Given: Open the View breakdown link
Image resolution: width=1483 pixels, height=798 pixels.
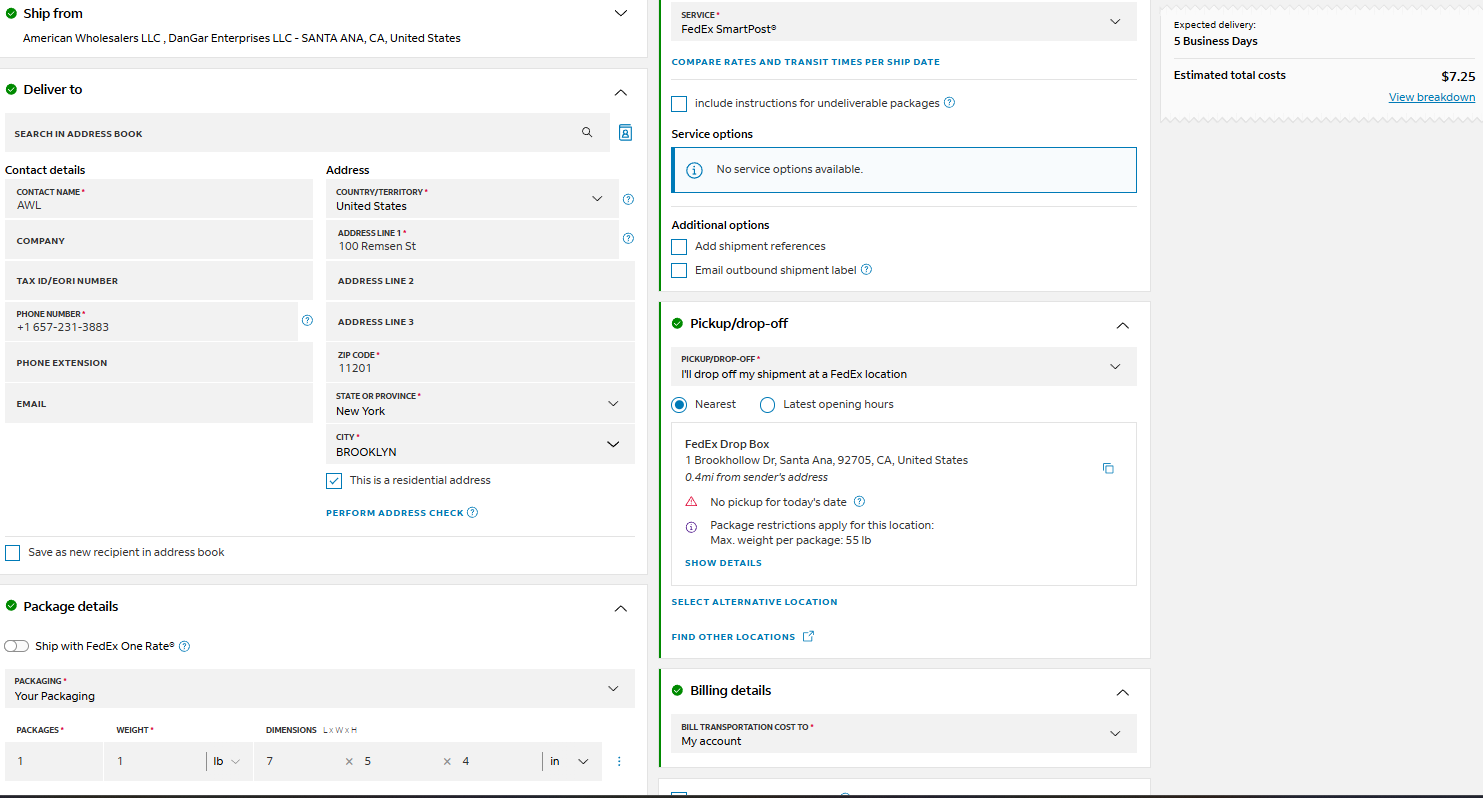Looking at the screenshot, I should click(x=1431, y=97).
